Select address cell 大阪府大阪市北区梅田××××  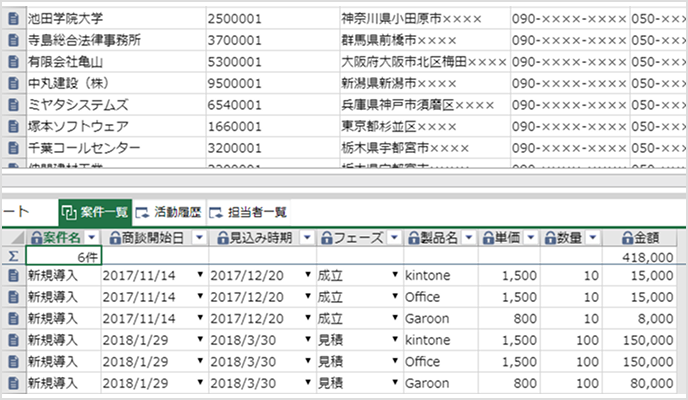pos(424,61)
